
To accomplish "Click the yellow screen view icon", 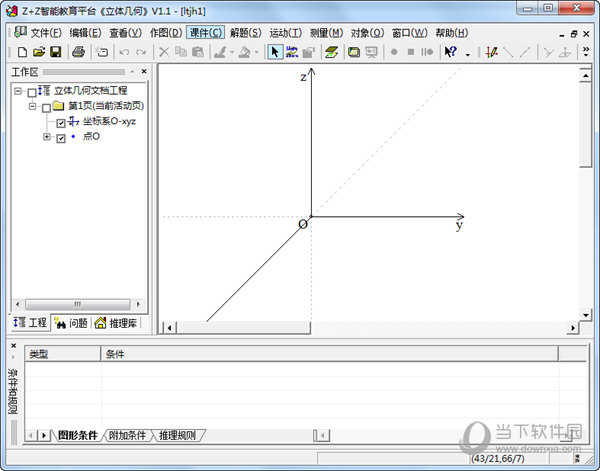I will [354, 52].
